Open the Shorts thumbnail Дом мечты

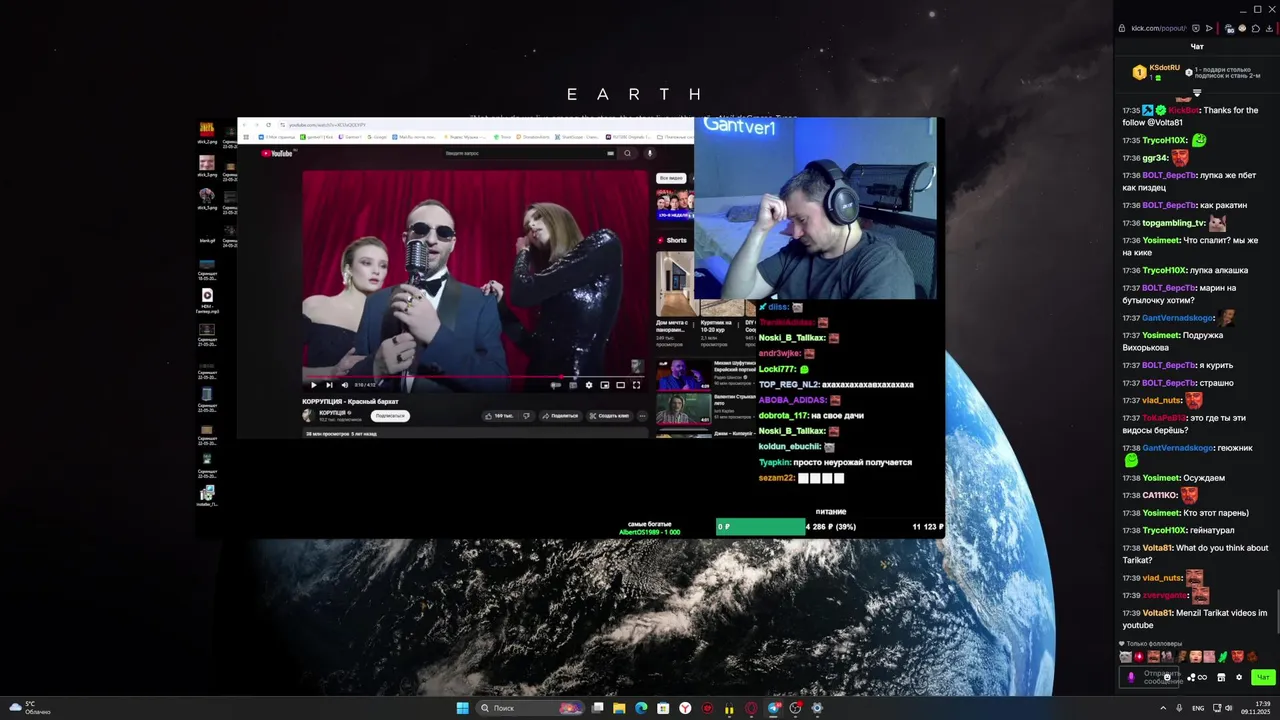(x=675, y=284)
